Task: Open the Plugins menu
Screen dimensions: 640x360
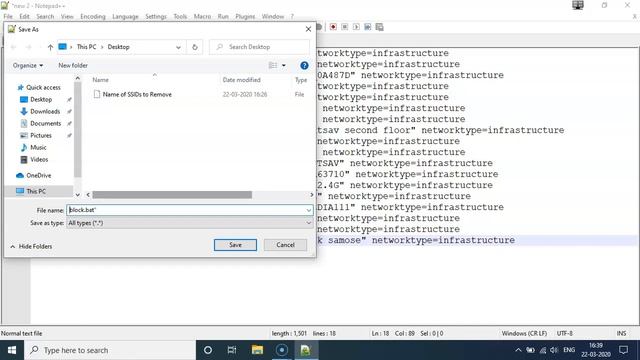Action: (x=245, y=16)
